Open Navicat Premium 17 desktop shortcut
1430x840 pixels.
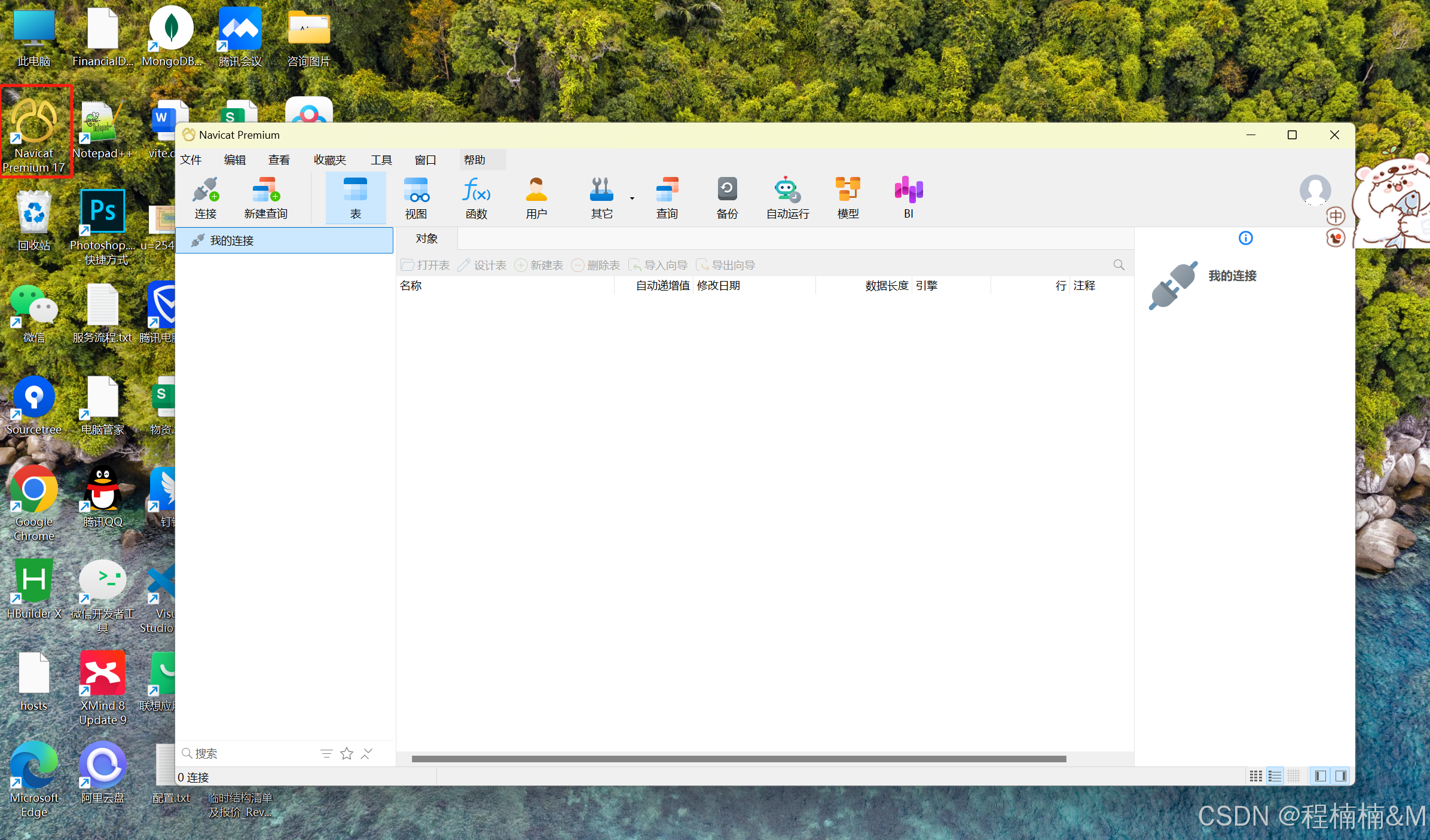(x=35, y=132)
